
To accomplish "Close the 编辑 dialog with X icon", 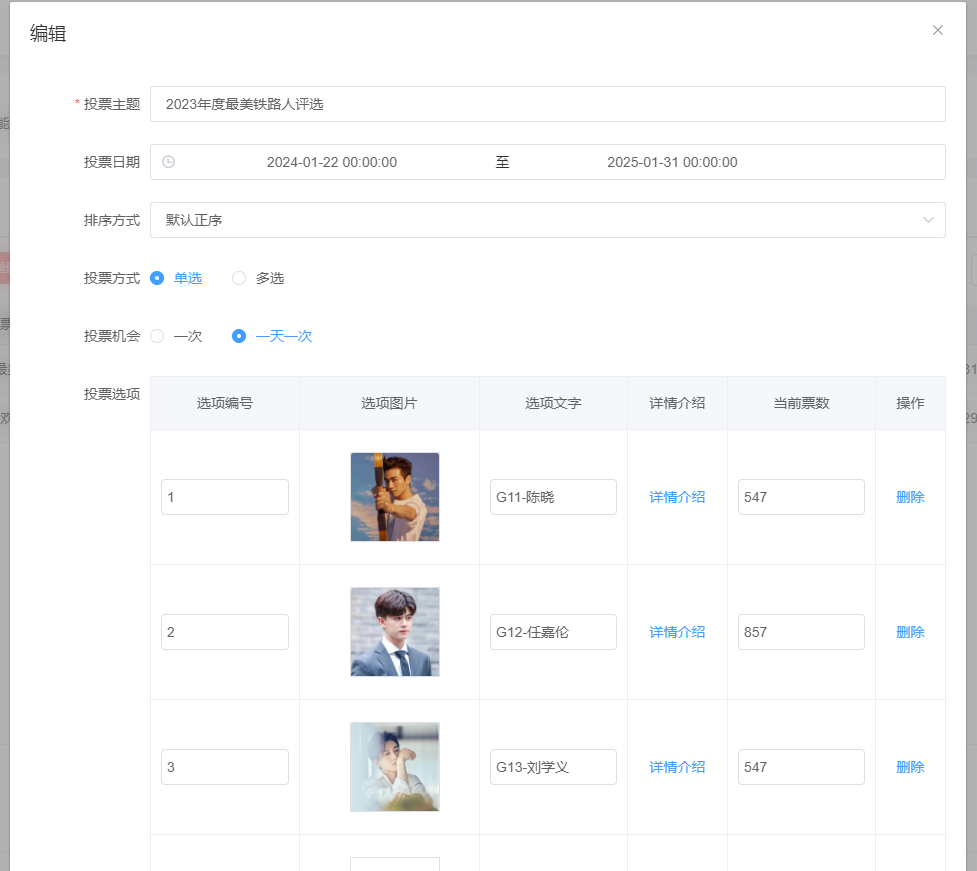I will point(937,31).
